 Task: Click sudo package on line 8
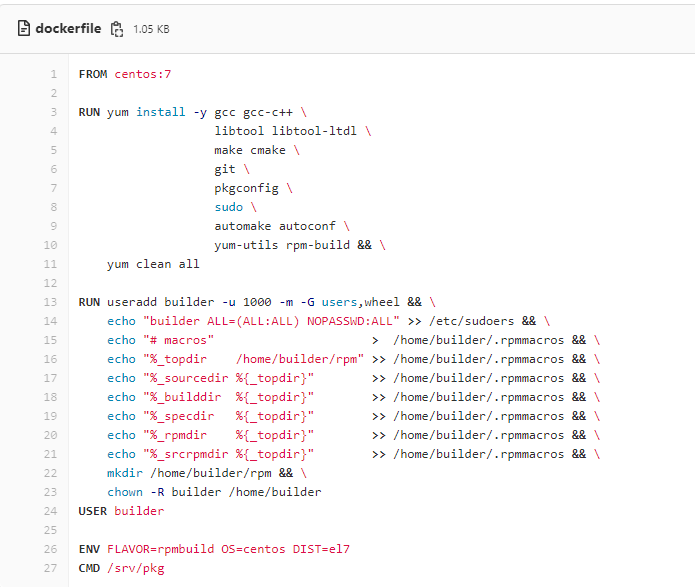(x=229, y=207)
